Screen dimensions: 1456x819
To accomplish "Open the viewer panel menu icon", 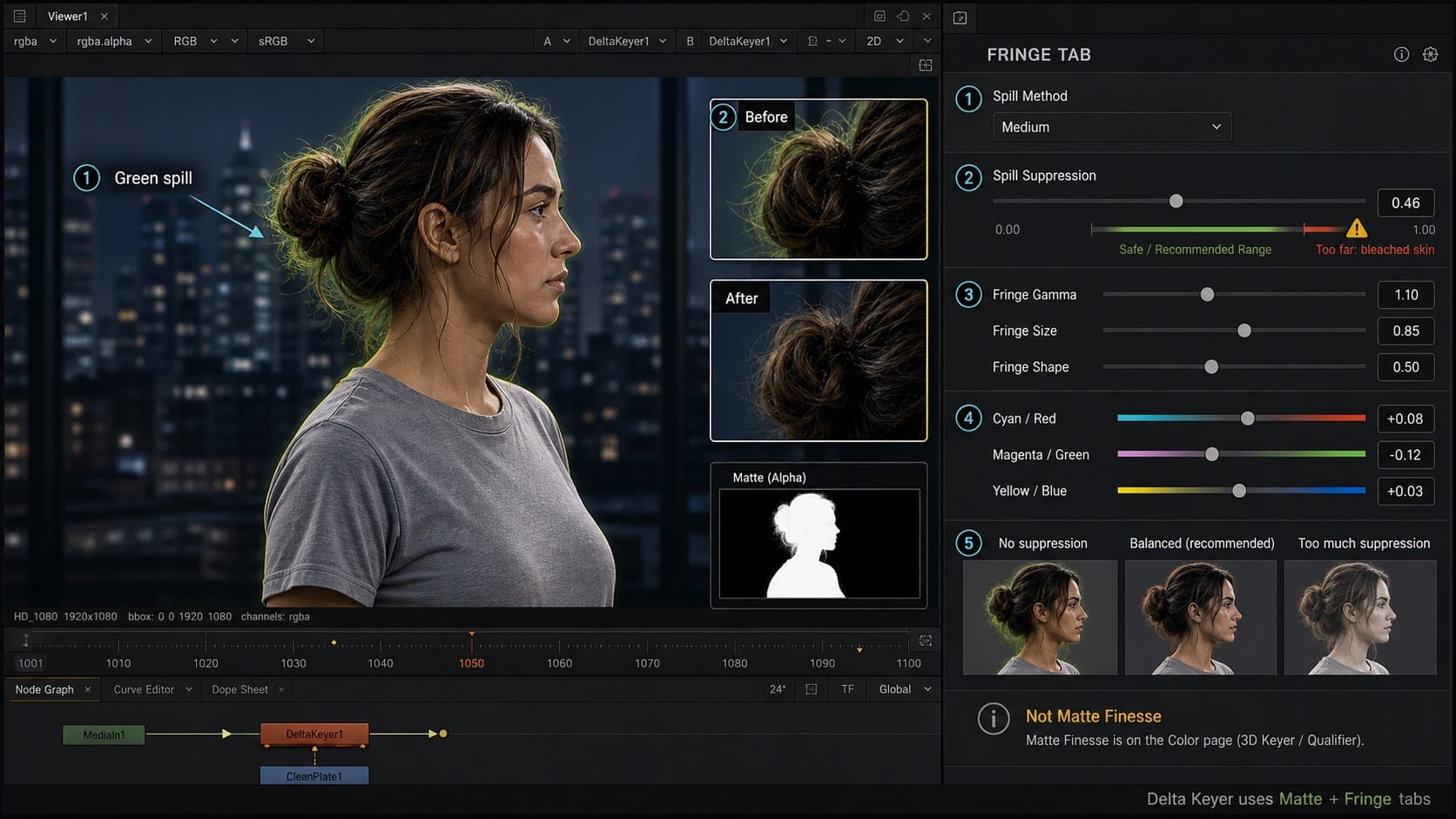I will tap(19, 16).
